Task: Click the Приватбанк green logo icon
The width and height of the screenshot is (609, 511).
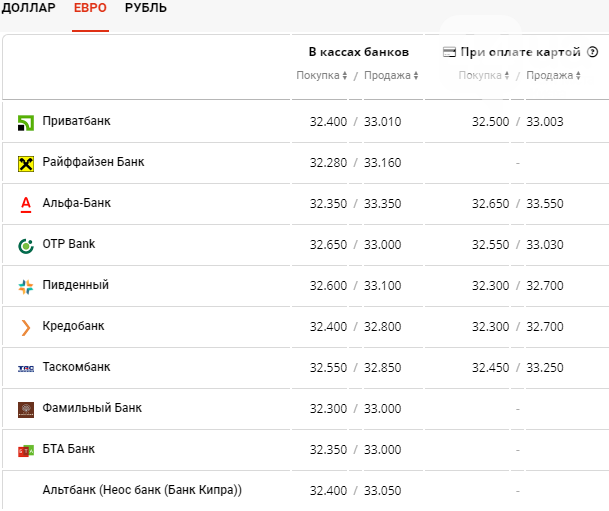Action: point(26,123)
